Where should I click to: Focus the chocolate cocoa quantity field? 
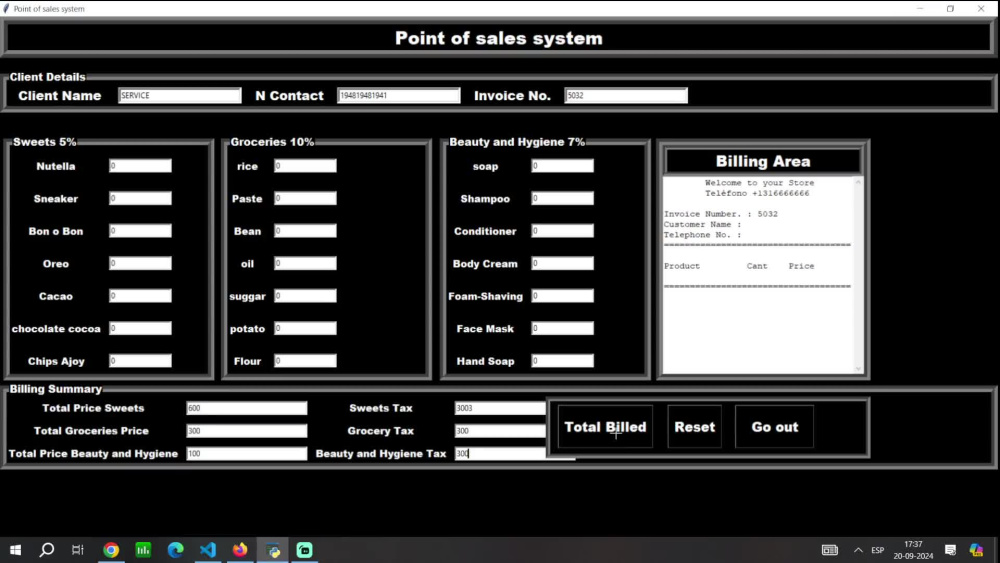point(140,328)
